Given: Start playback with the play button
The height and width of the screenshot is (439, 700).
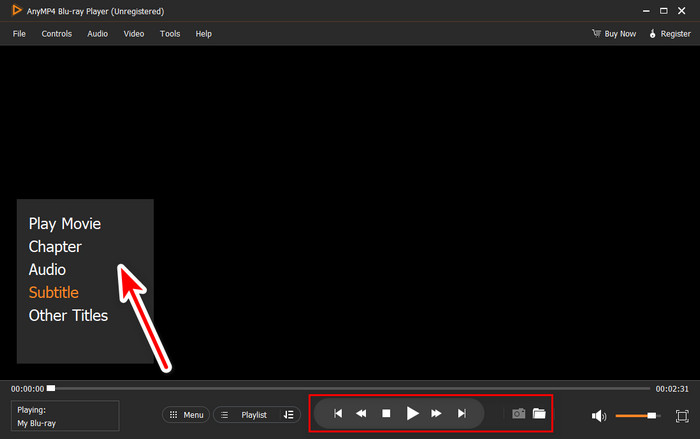Looking at the screenshot, I should (x=412, y=414).
